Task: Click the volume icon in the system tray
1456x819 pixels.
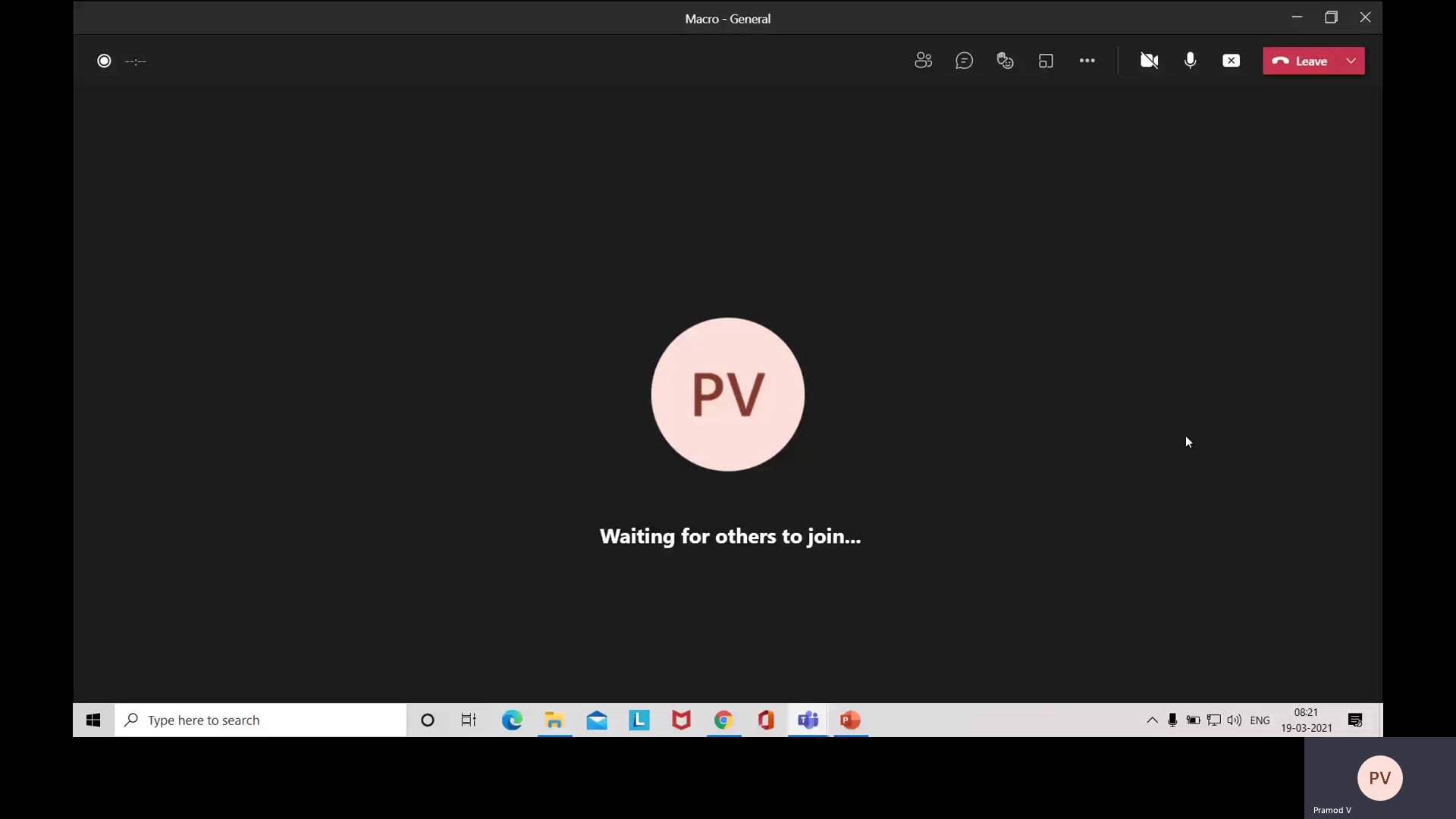Action: (x=1235, y=720)
